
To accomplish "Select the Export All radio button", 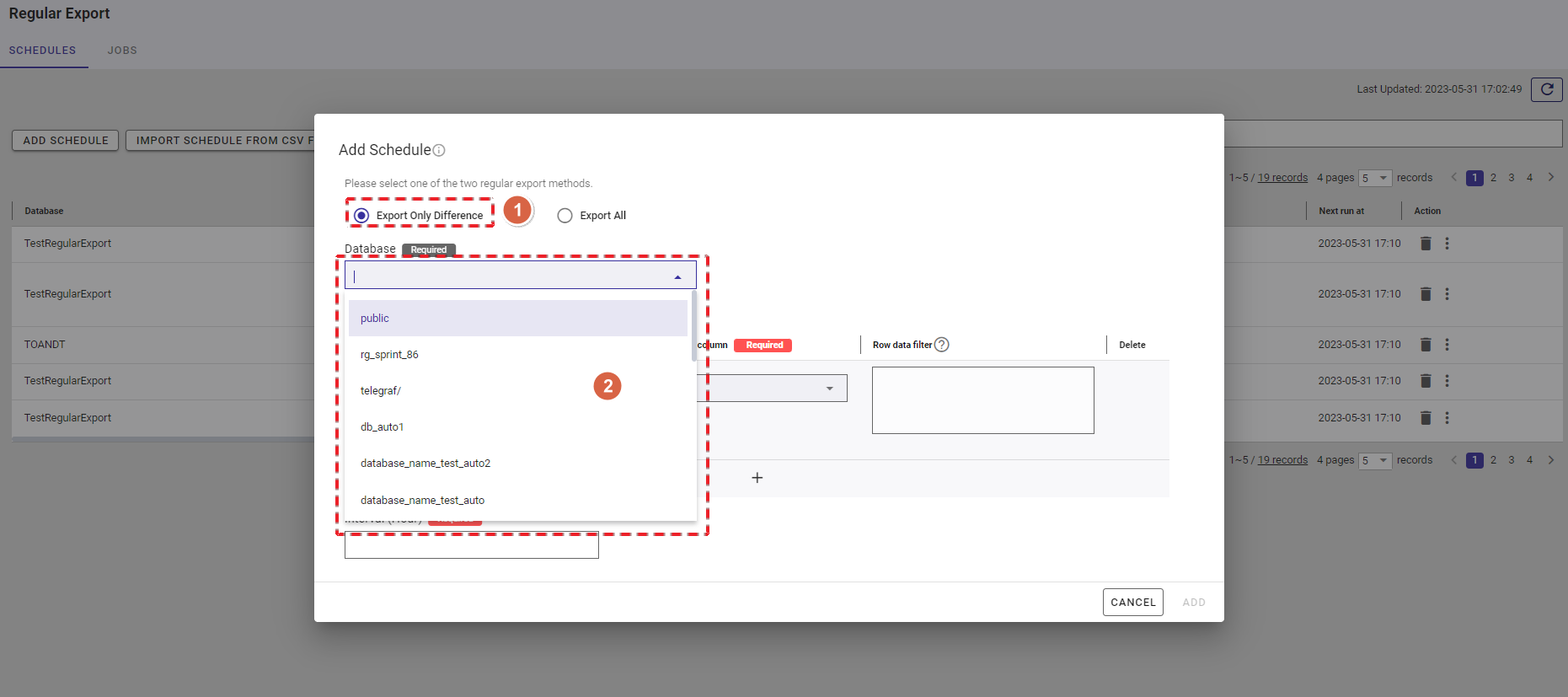I will (565, 216).
